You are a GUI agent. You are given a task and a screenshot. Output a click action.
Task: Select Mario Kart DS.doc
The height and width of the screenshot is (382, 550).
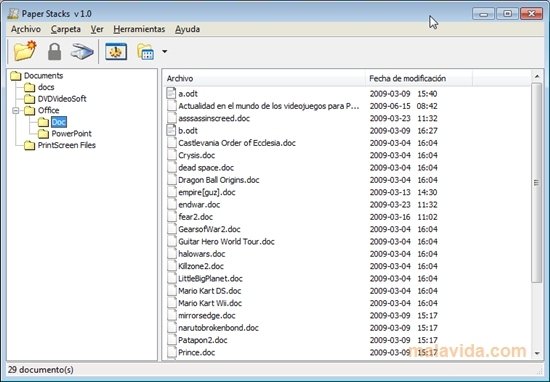pos(209,291)
